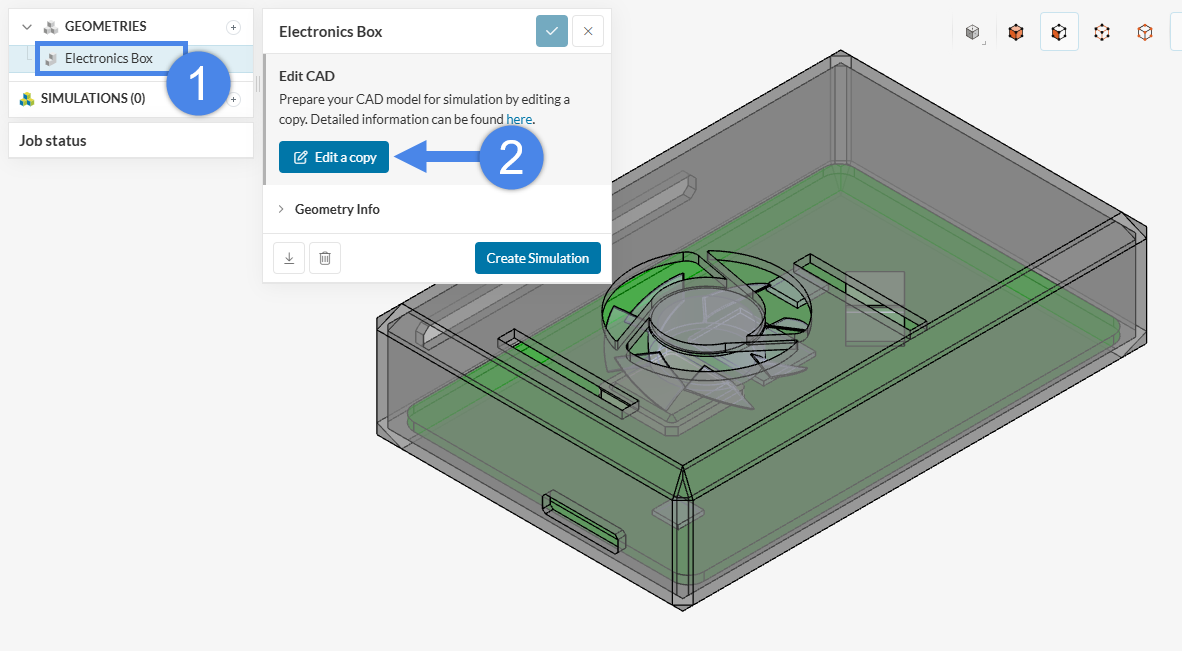The height and width of the screenshot is (651, 1182).
Task: Add new geometry with plus icon
Action: (233, 27)
